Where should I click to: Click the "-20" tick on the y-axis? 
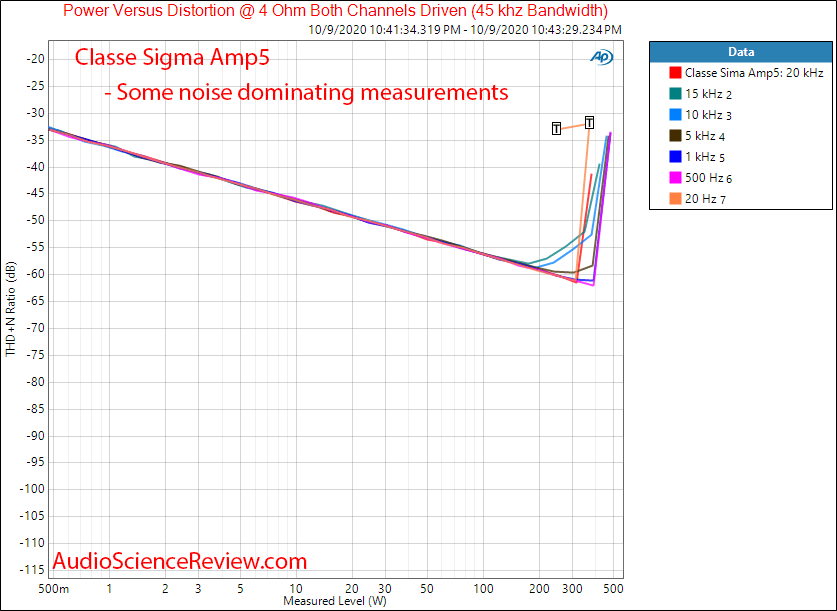click(x=35, y=59)
